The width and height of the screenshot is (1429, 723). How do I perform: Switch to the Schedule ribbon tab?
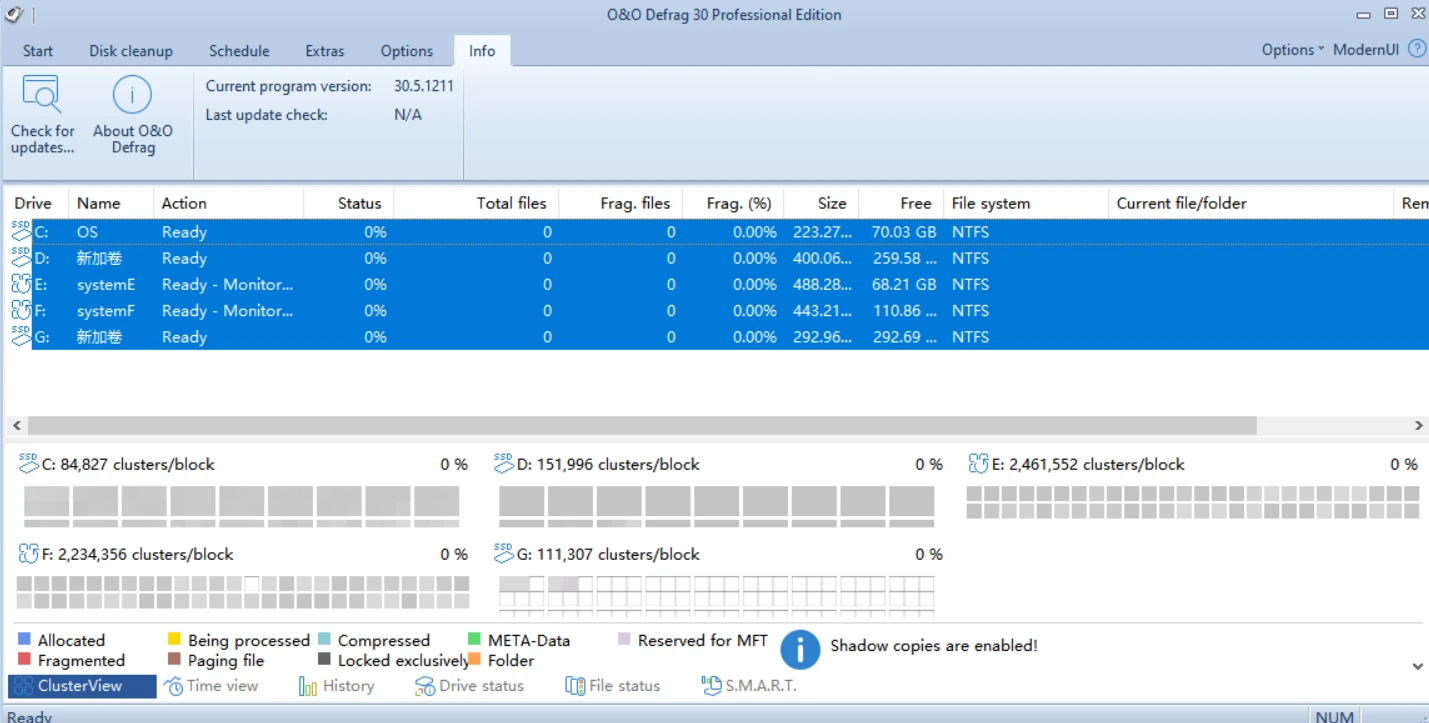click(239, 51)
